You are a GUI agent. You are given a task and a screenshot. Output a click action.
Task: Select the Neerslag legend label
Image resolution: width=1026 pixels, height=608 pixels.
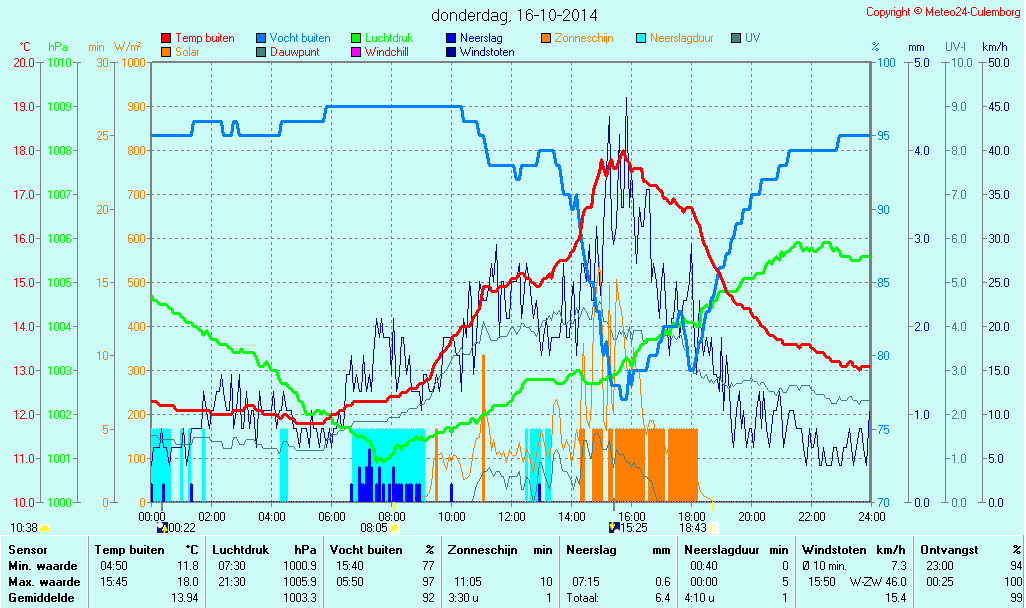pos(480,38)
